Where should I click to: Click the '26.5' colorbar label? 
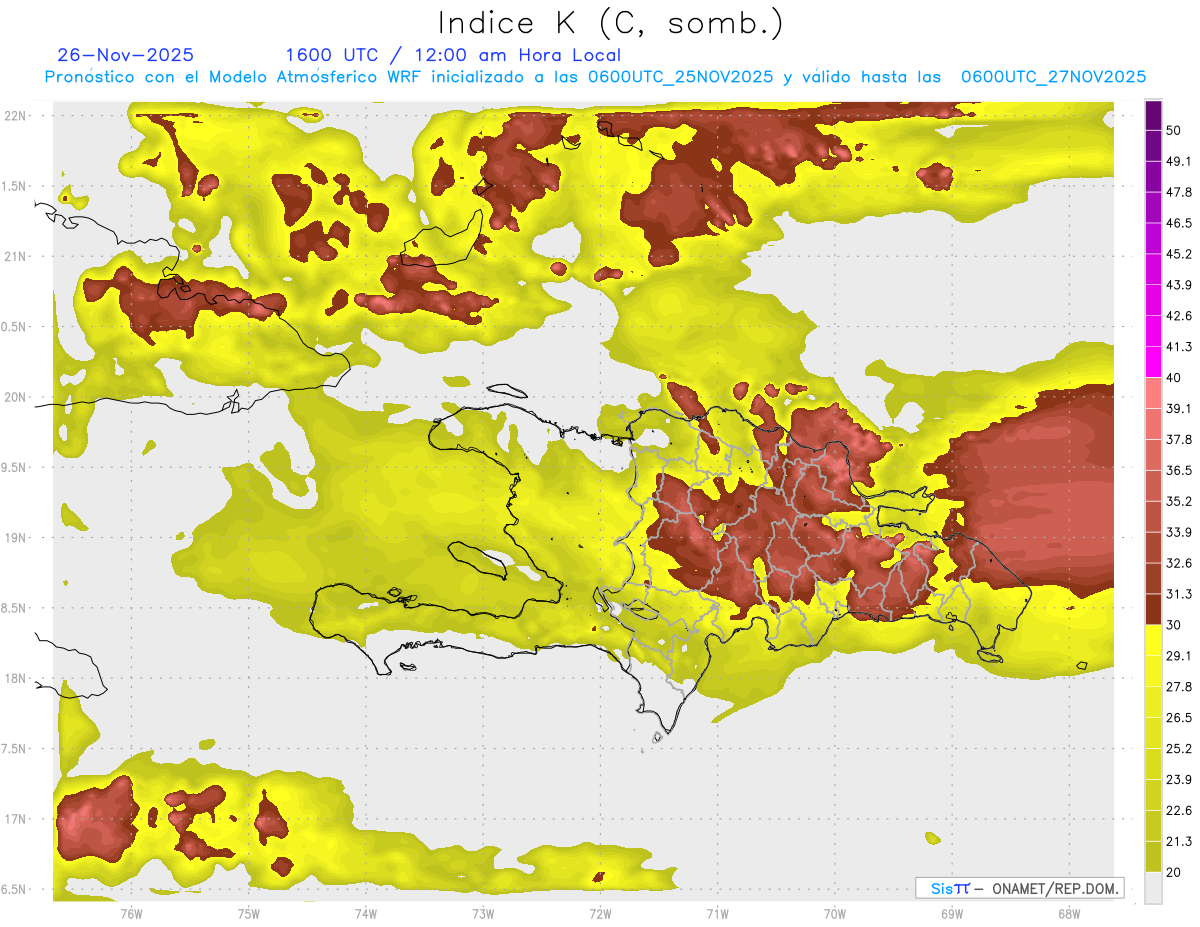pos(1179,717)
